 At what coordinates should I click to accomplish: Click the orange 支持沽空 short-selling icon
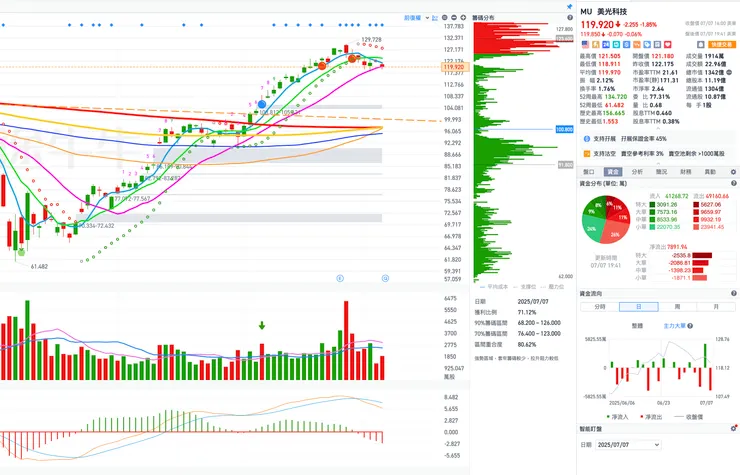coord(587,153)
